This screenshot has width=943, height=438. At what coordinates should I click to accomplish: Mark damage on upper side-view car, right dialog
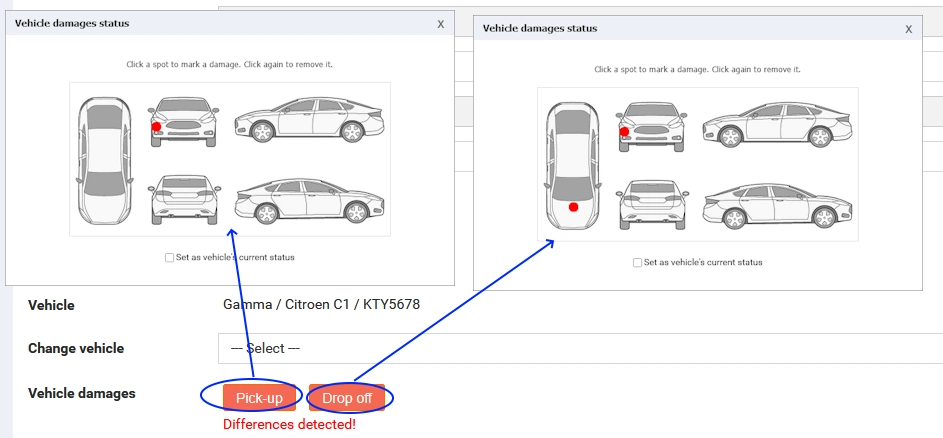click(x=776, y=125)
